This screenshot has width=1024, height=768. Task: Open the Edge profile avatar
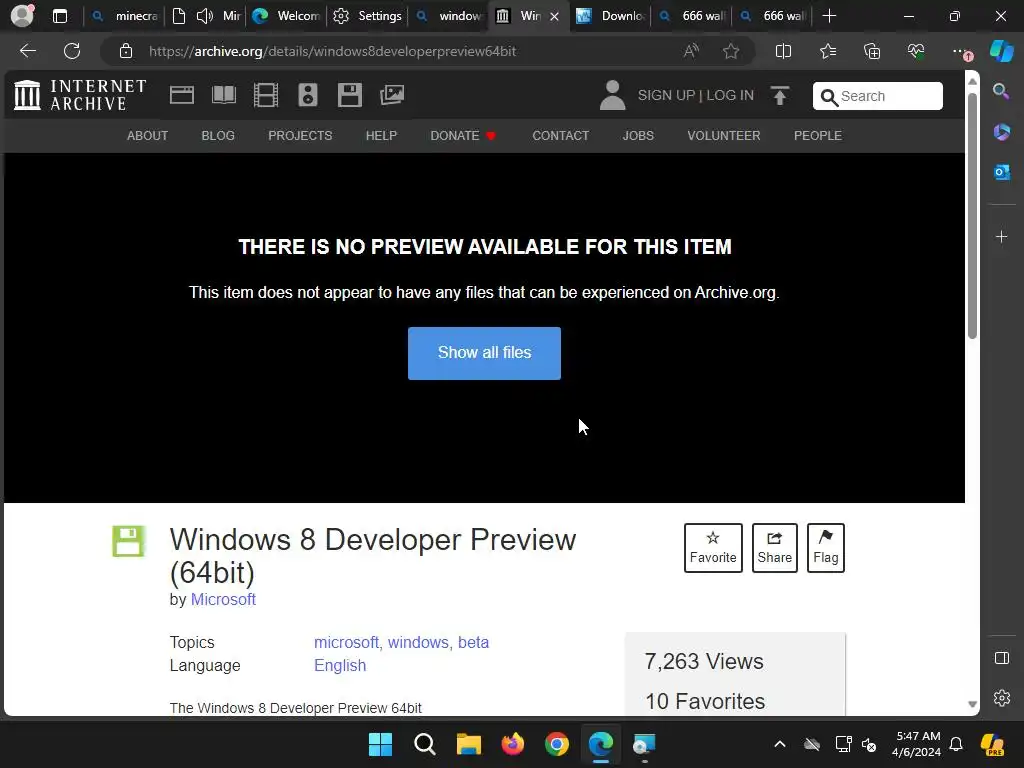(22, 16)
